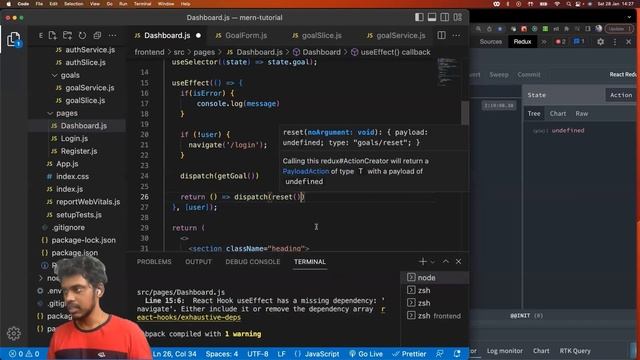Screen dimensions: 640x360
Task: Go to line via Ln 26, Col 34
Action: click(x=175, y=354)
